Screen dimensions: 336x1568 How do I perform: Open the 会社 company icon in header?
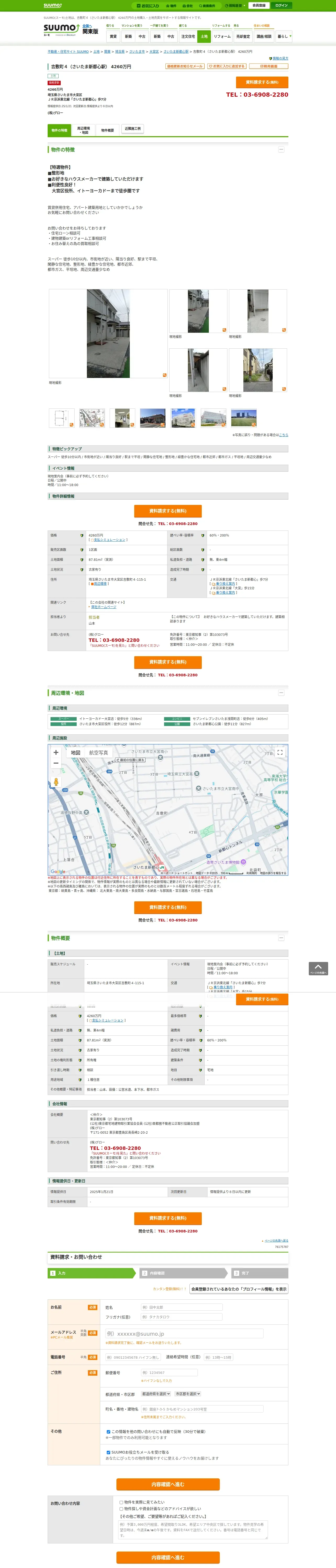point(187,5)
